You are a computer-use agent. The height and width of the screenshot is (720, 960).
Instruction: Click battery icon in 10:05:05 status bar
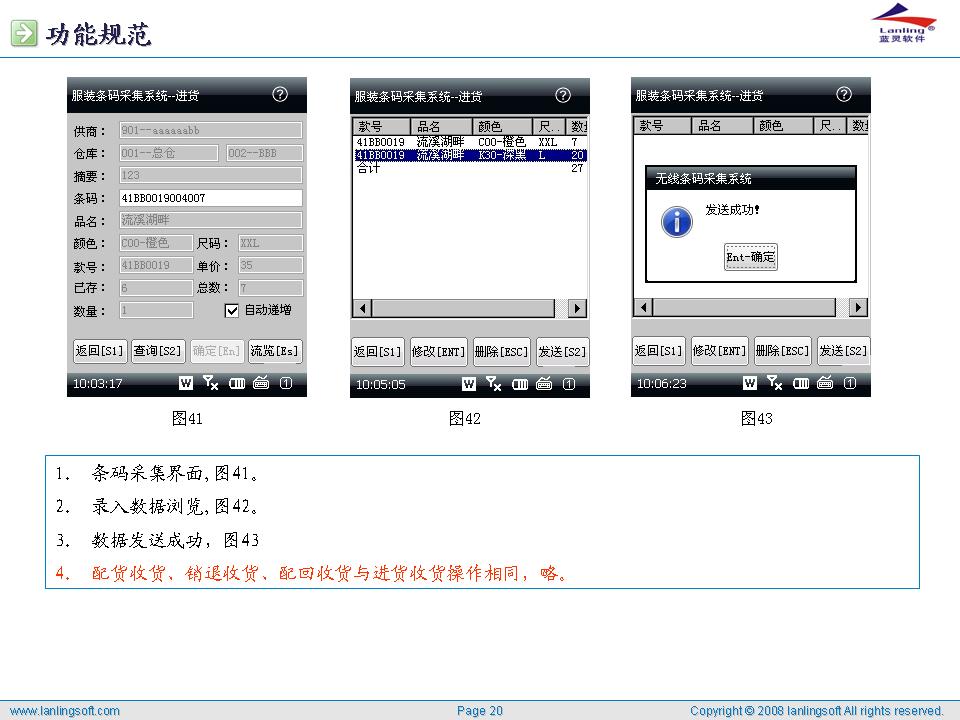(x=521, y=383)
